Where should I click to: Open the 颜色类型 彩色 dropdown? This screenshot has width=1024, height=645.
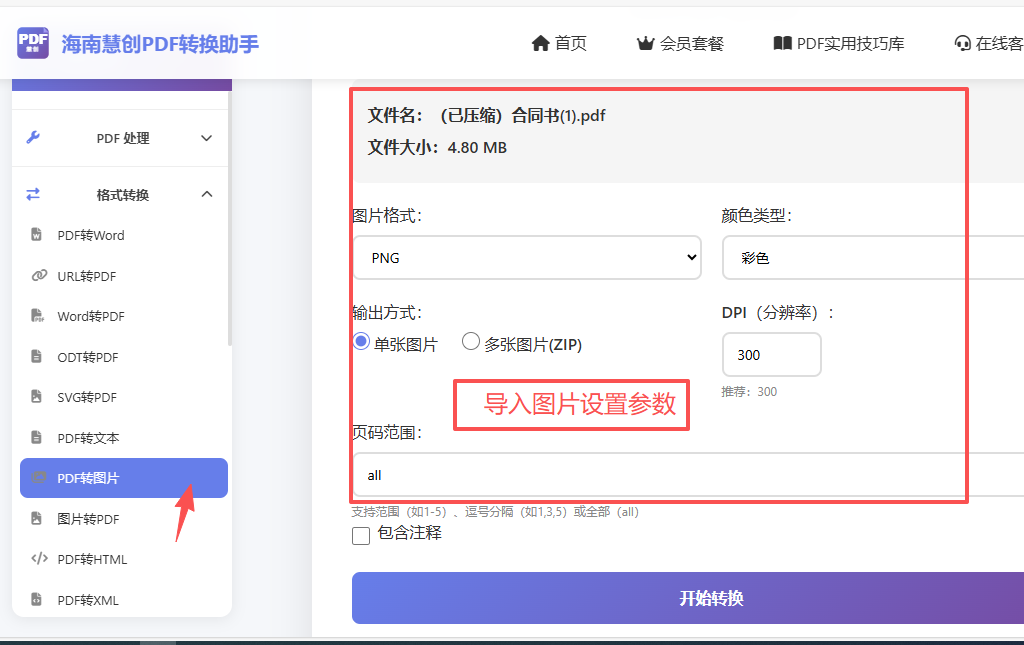(x=873, y=257)
